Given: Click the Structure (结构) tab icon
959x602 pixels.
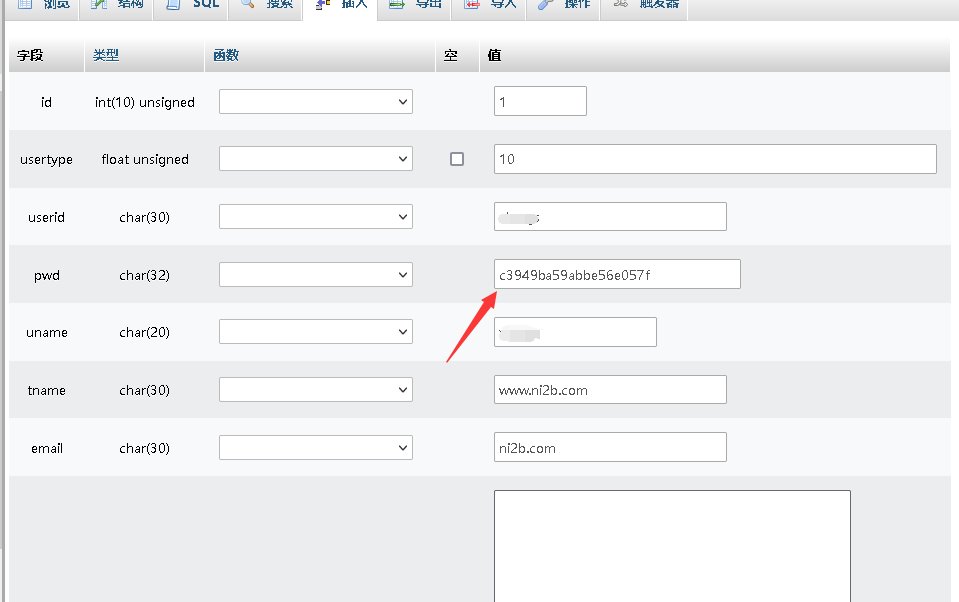Looking at the screenshot, I should [x=99, y=4].
